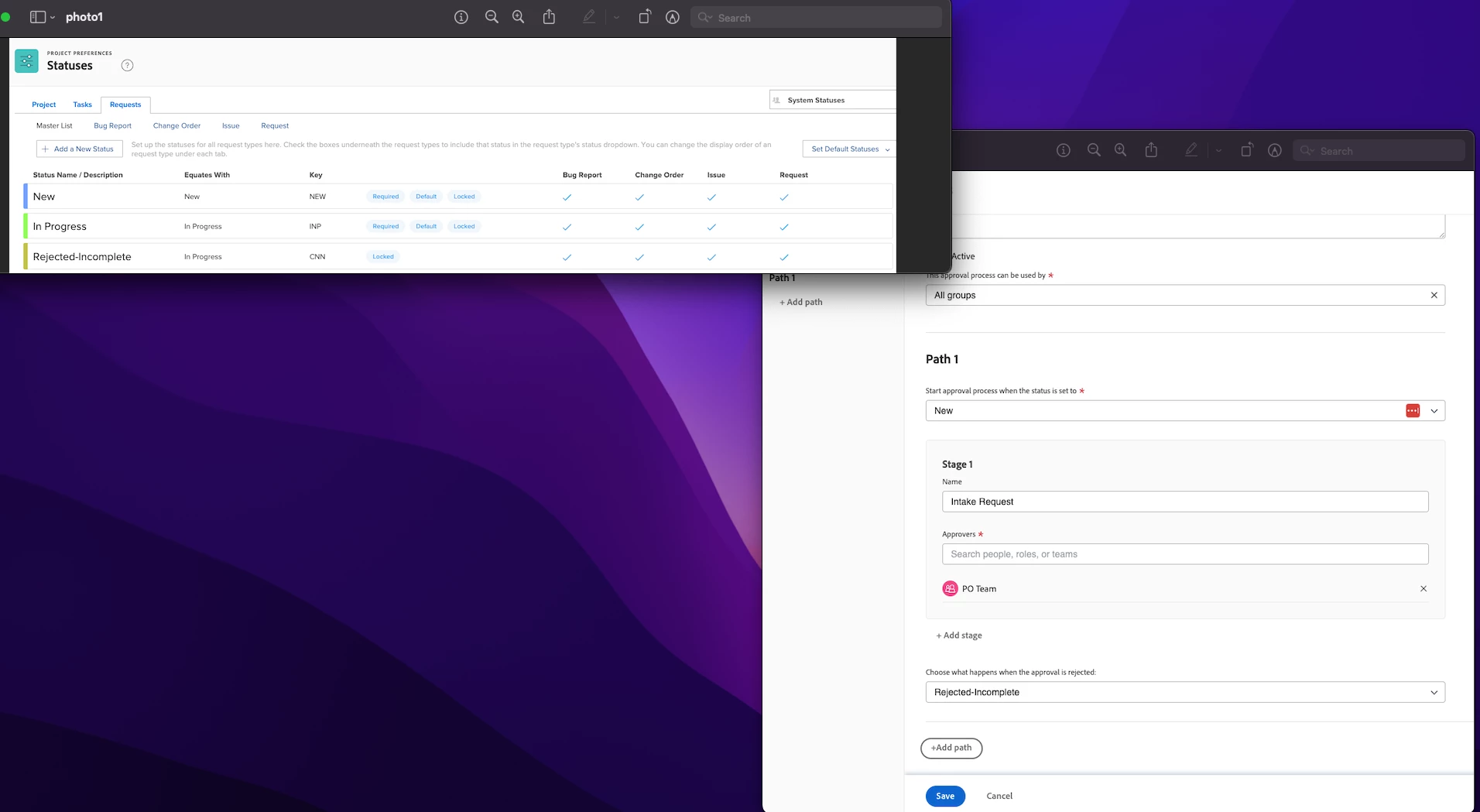Screen dimensions: 1480x812
Task: Open the Bug Report request type tab
Action: [113, 125]
